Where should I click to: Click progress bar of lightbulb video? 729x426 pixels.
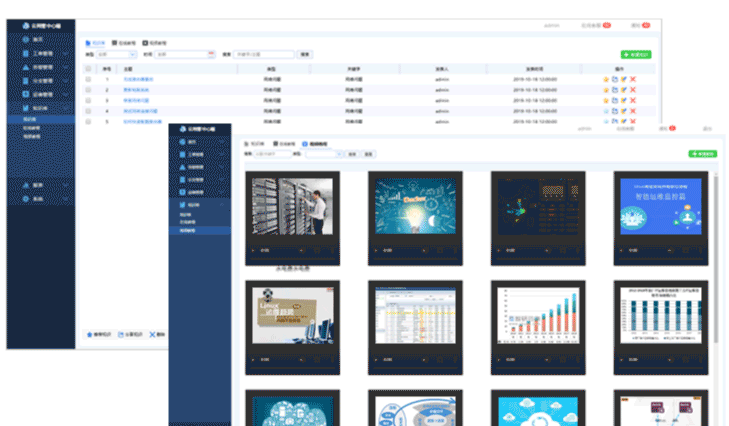click(x=415, y=258)
